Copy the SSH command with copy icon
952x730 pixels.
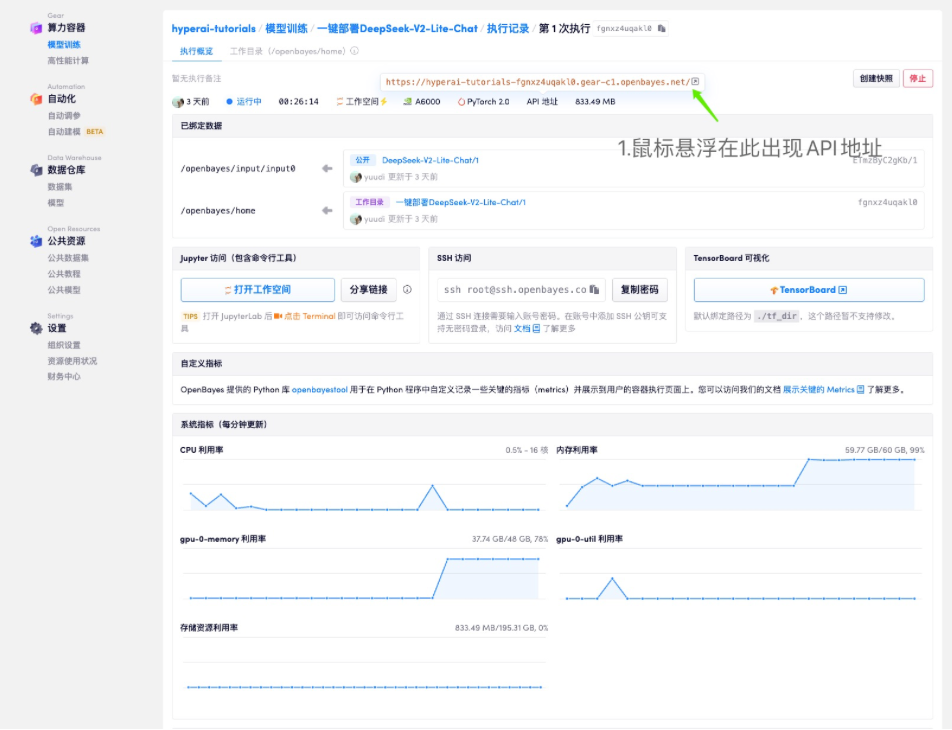click(x=594, y=290)
